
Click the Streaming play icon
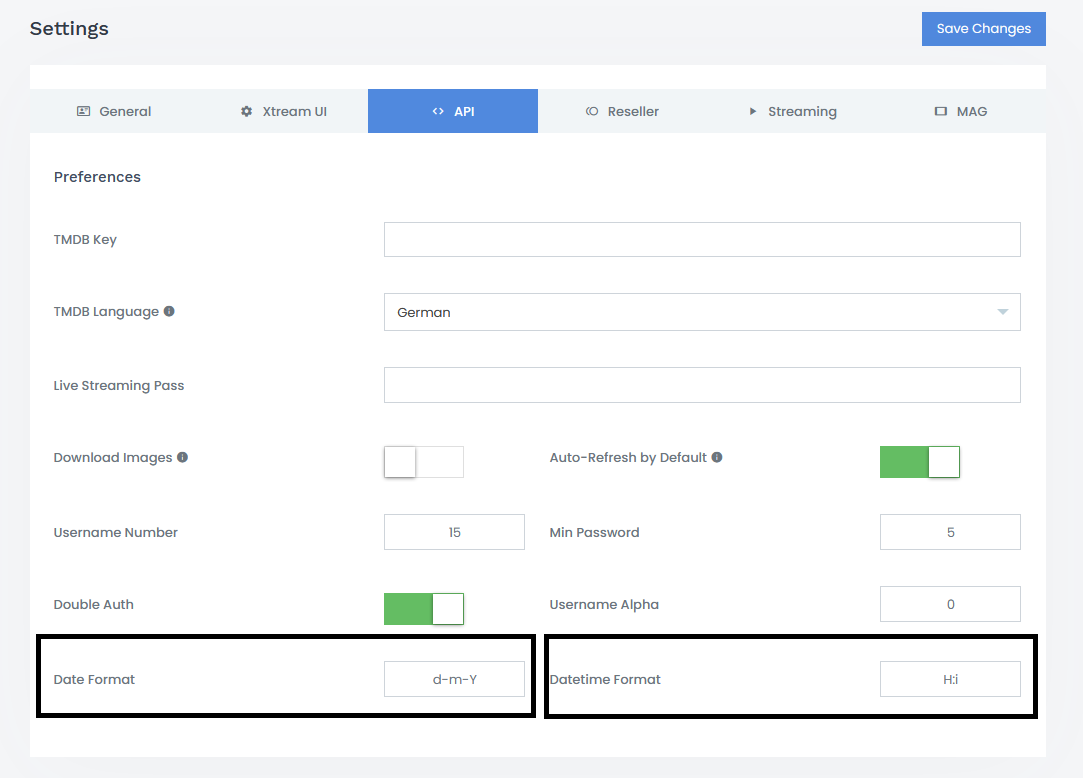(753, 111)
